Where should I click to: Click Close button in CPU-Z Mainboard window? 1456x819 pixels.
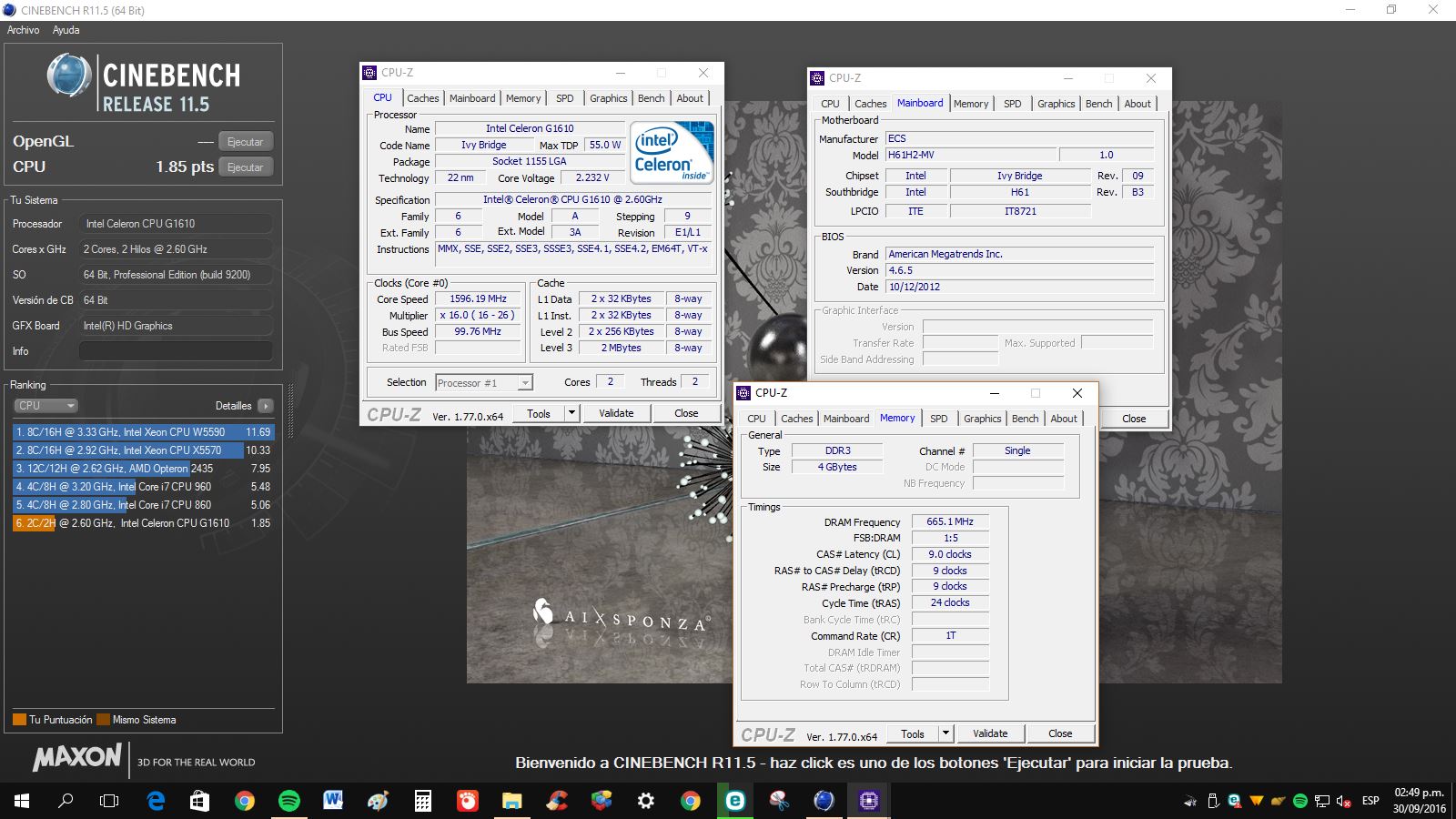point(1134,419)
